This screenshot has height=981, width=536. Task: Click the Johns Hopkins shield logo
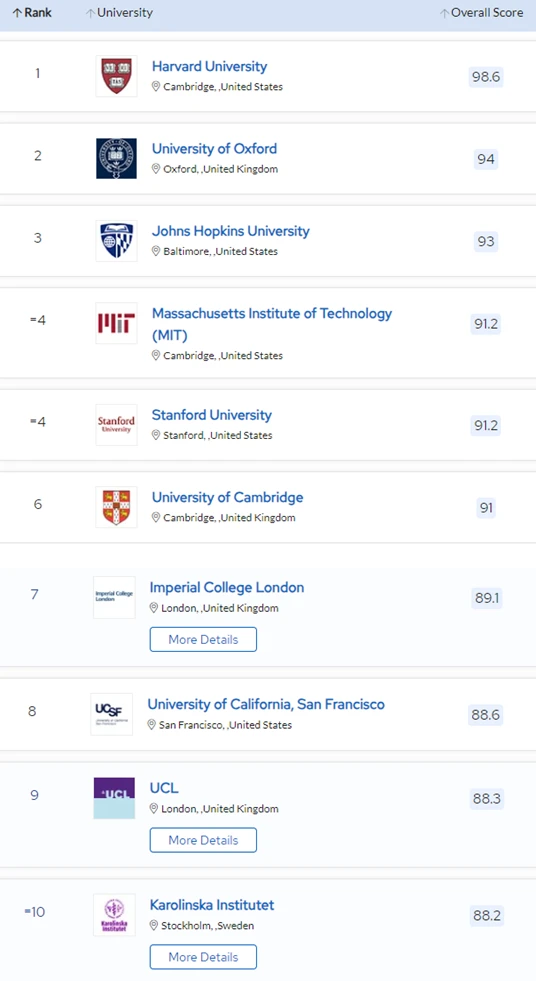(116, 241)
